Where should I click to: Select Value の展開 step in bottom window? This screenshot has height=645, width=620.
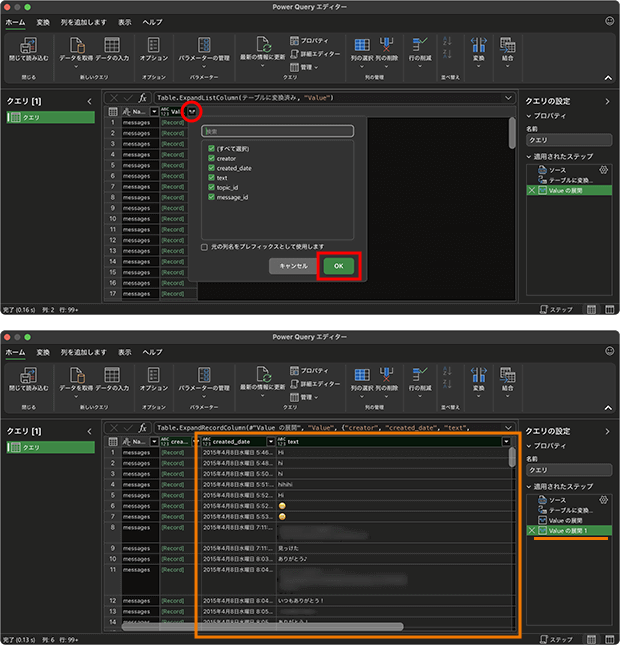coord(569,520)
